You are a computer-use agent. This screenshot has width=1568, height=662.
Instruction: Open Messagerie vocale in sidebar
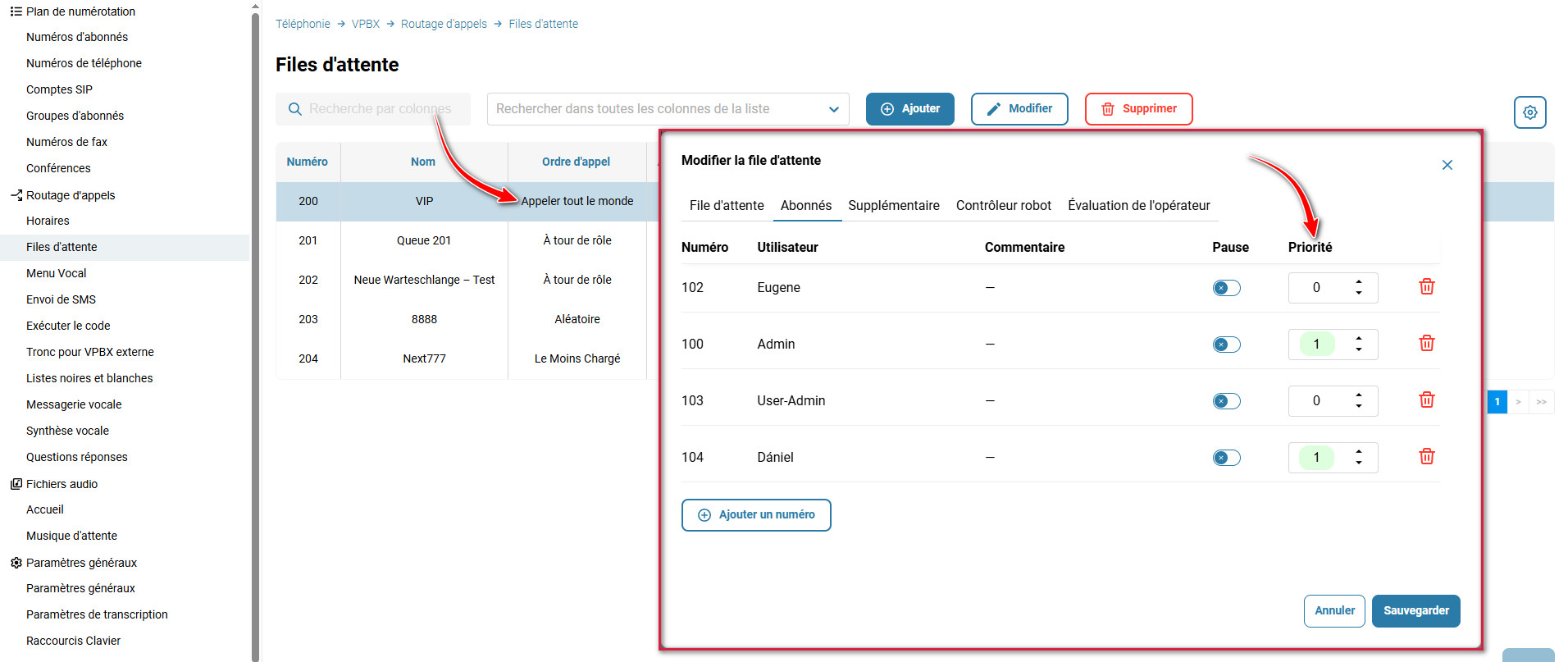pos(74,404)
